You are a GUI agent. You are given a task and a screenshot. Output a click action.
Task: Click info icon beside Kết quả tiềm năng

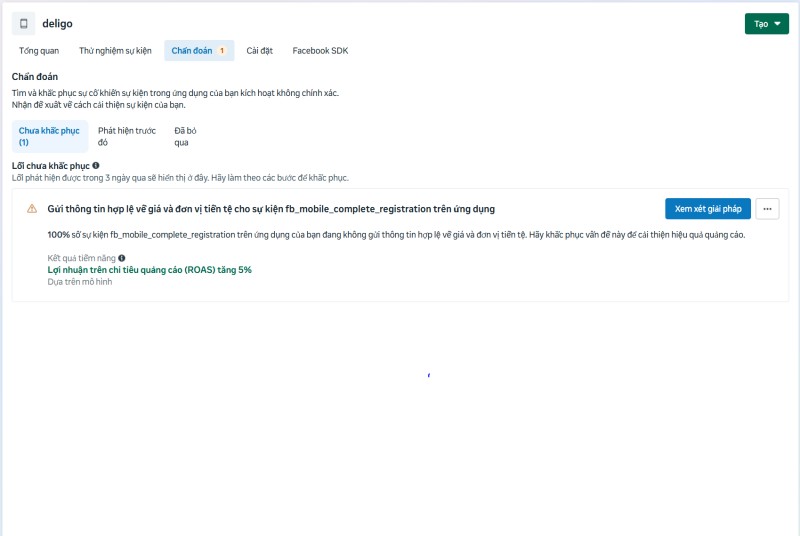coord(121,258)
